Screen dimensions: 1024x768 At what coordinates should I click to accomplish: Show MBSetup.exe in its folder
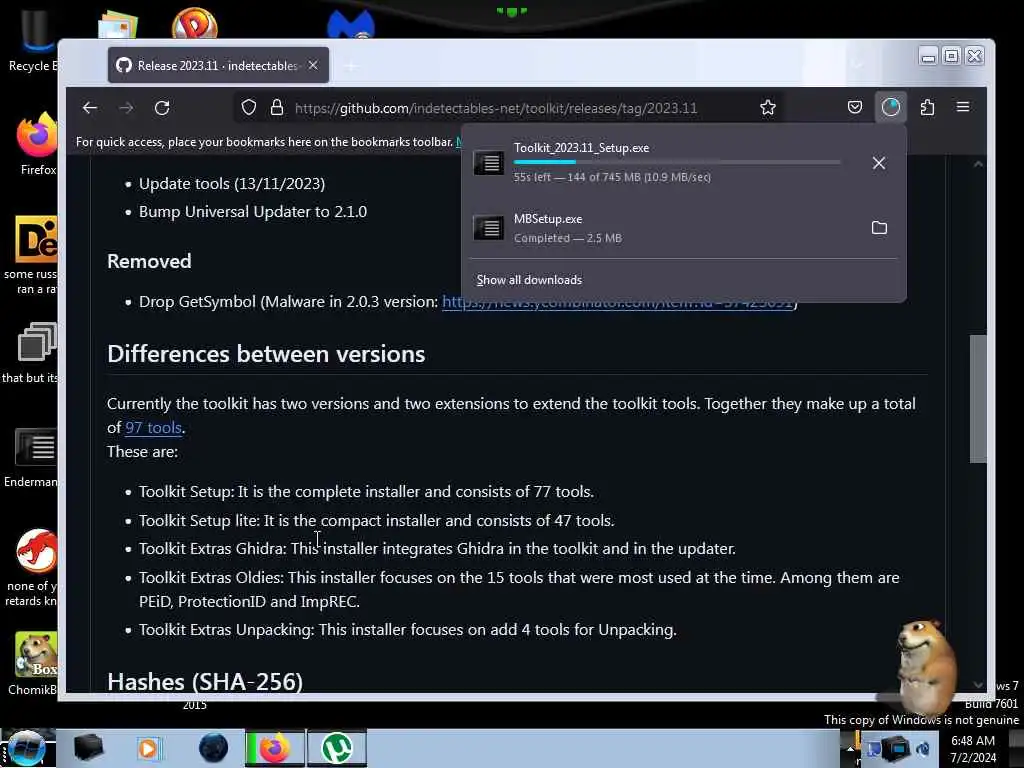[x=879, y=228]
